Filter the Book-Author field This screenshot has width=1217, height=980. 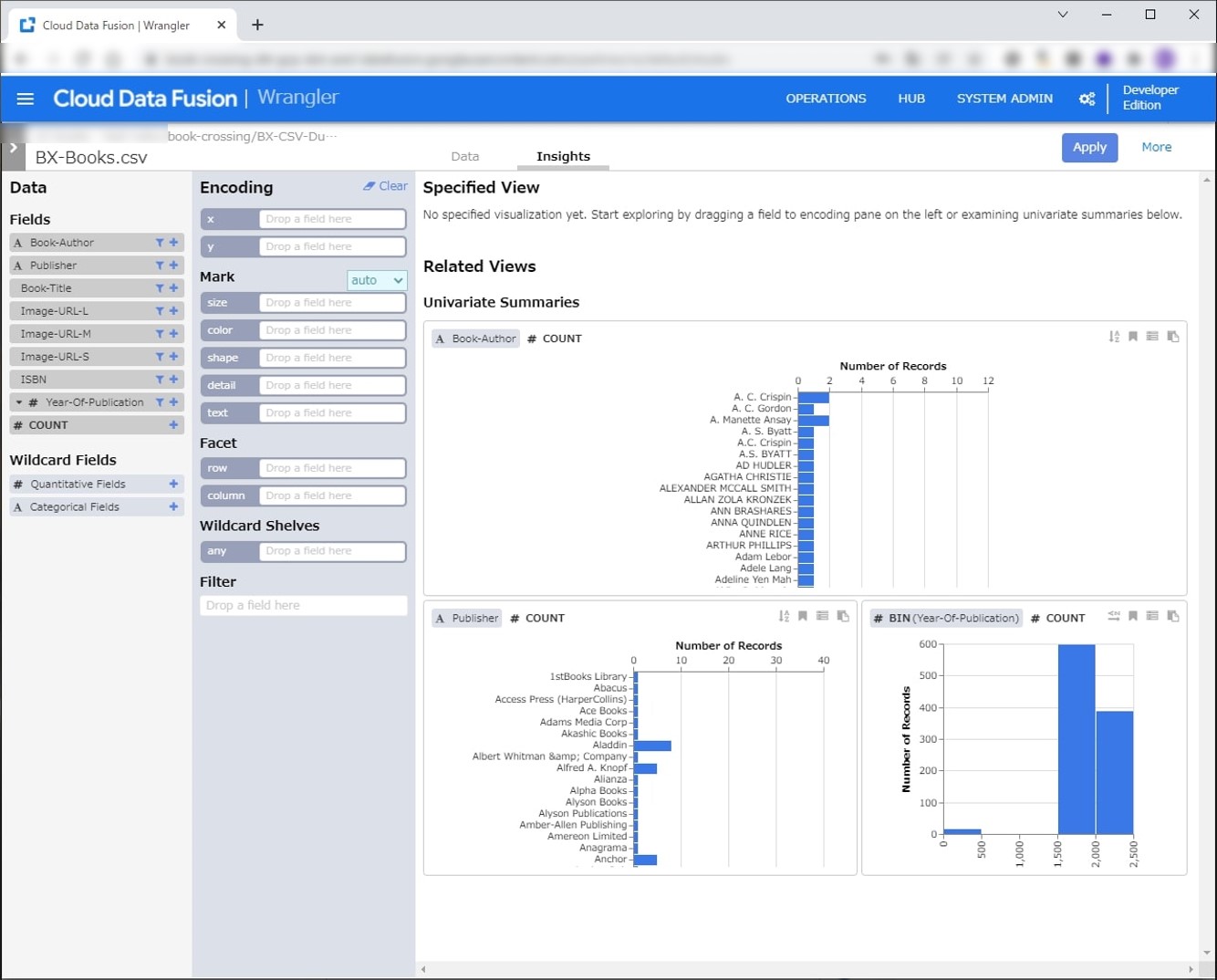tap(160, 243)
